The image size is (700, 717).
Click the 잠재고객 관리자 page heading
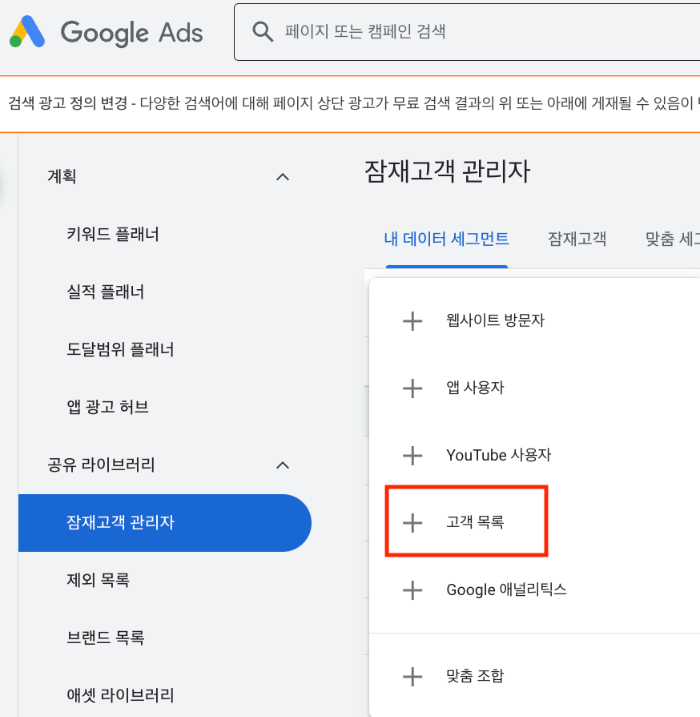click(x=447, y=172)
